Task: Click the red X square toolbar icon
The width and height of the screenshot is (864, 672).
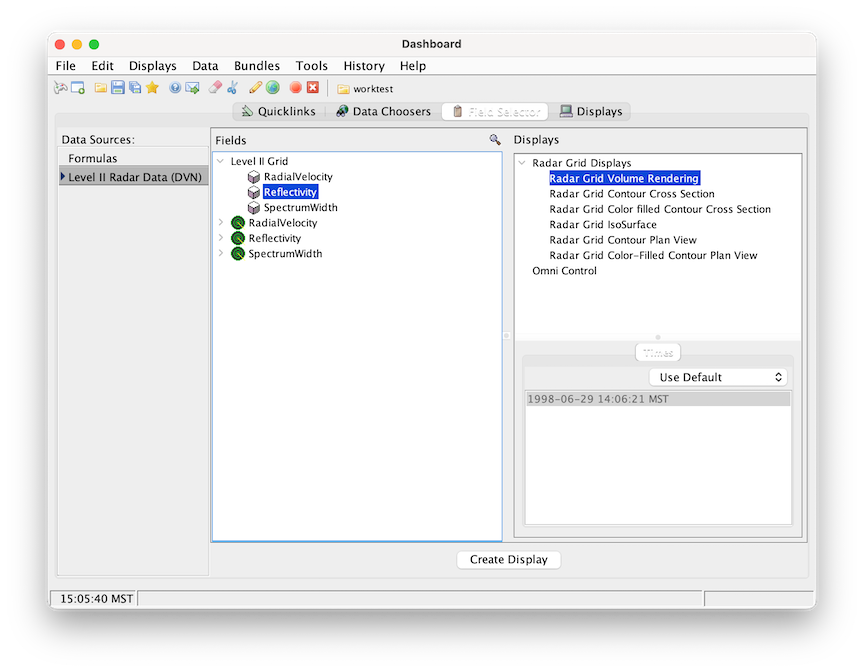Action: pos(313,88)
